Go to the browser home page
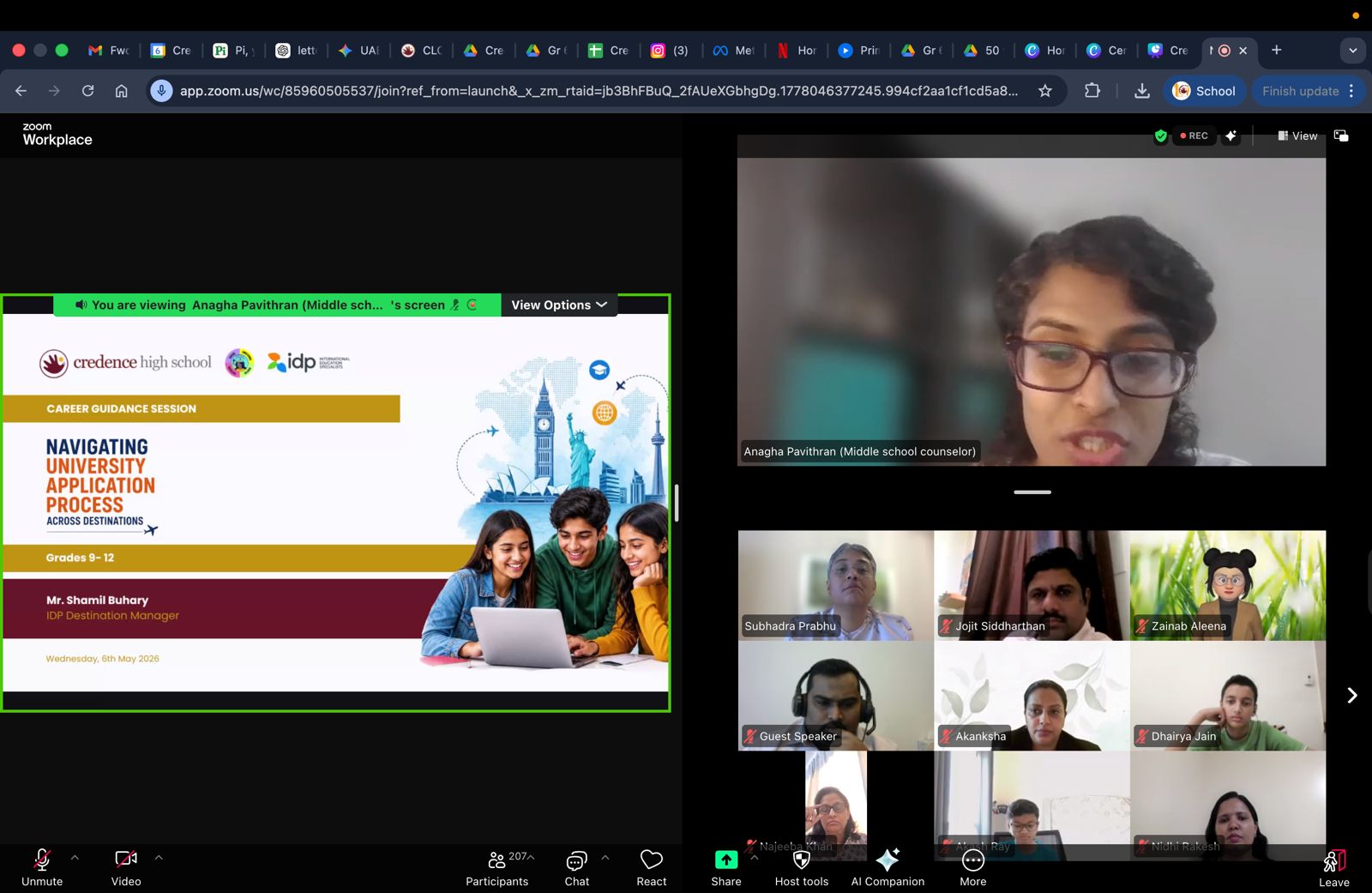The height and width of the screenshot is (893, 1372). pyautogui.click(x=121, y=91)
